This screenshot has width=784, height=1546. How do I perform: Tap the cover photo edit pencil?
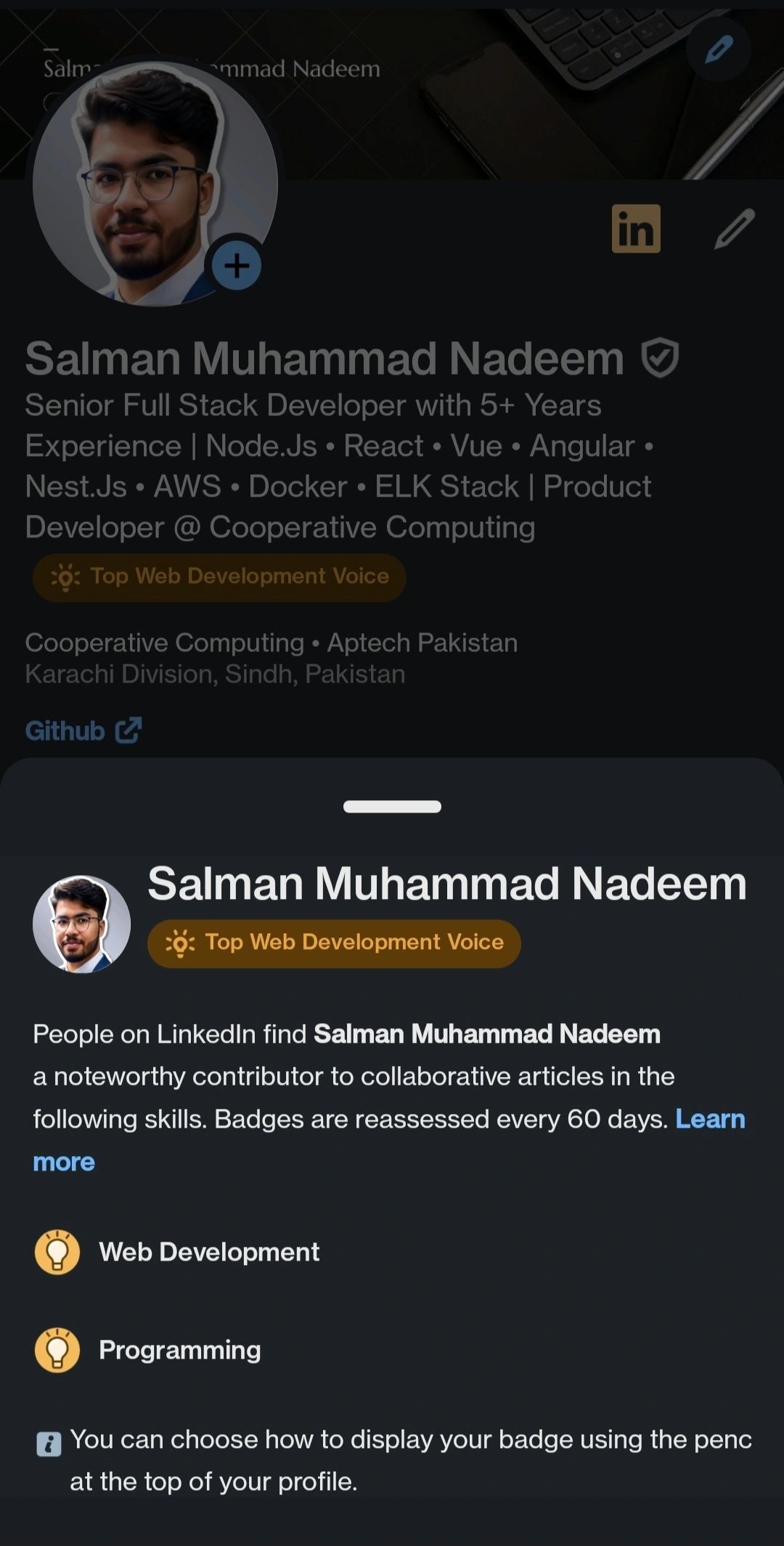[x=718, y=50]
